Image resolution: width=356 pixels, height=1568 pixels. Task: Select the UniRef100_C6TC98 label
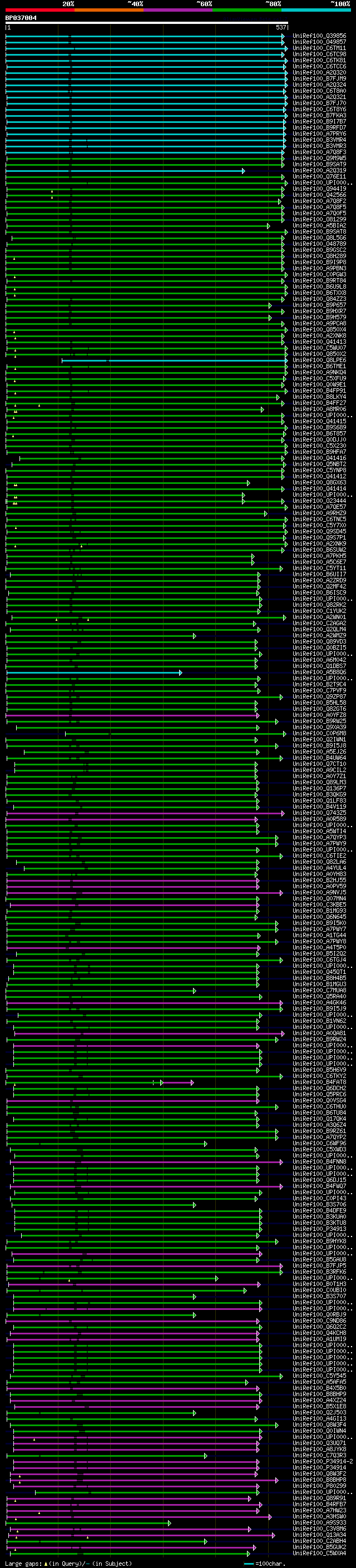[319, 54]
